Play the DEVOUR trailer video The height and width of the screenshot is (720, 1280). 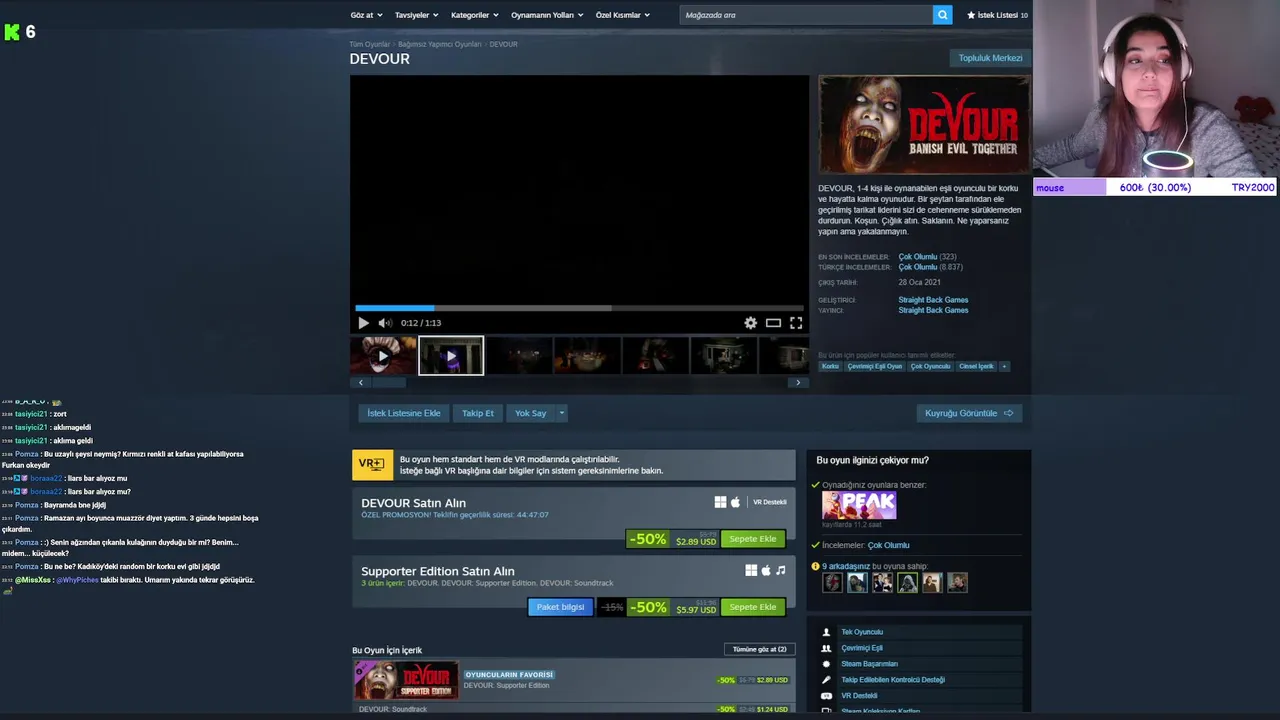click(363, 323)
